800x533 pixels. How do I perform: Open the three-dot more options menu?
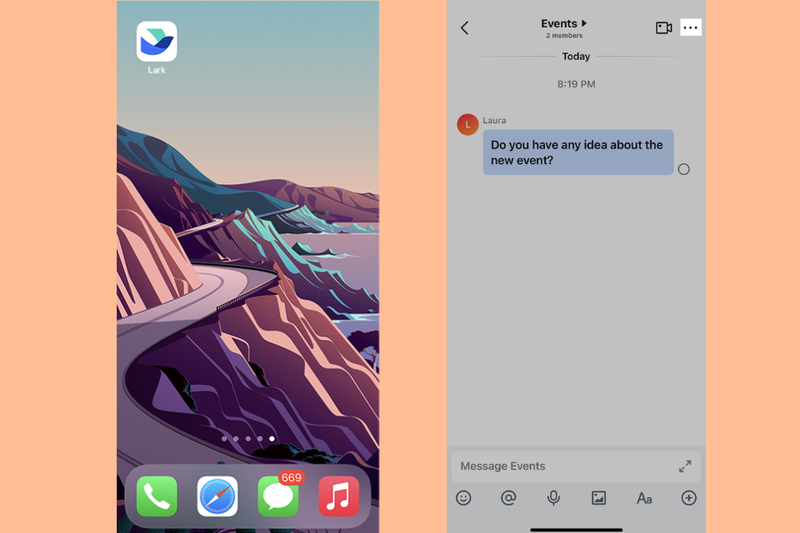point(691,28)
